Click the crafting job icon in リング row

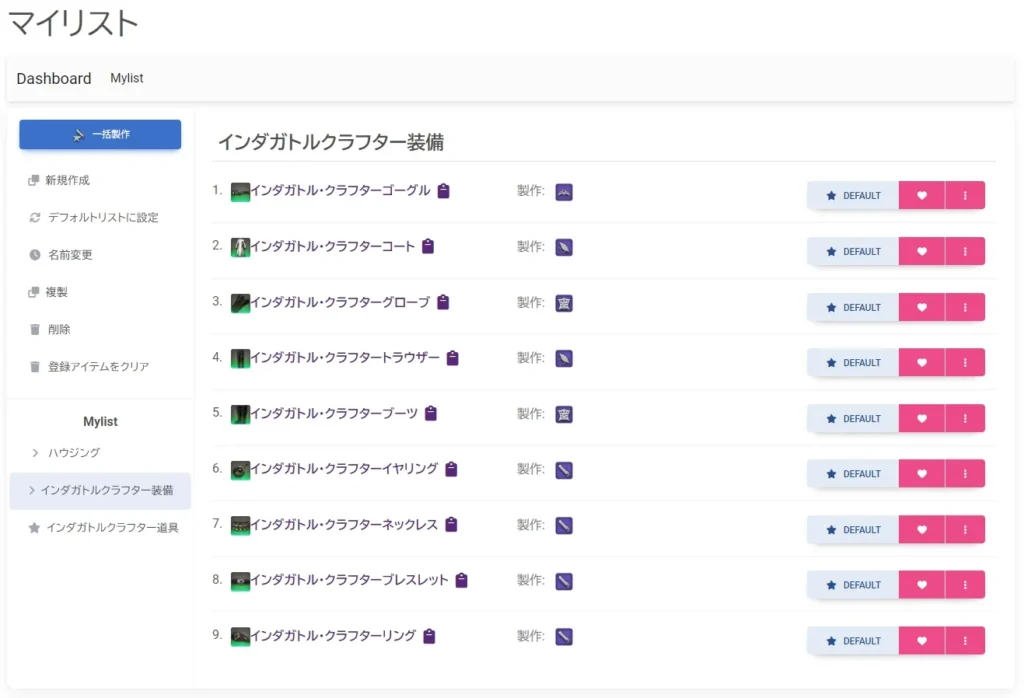(564, 637)
